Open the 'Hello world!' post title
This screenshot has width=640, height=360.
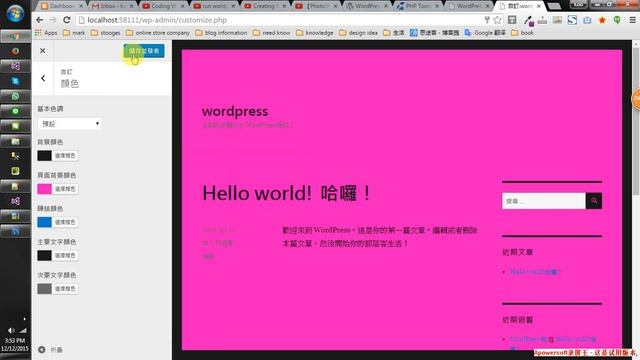[287, 193]
